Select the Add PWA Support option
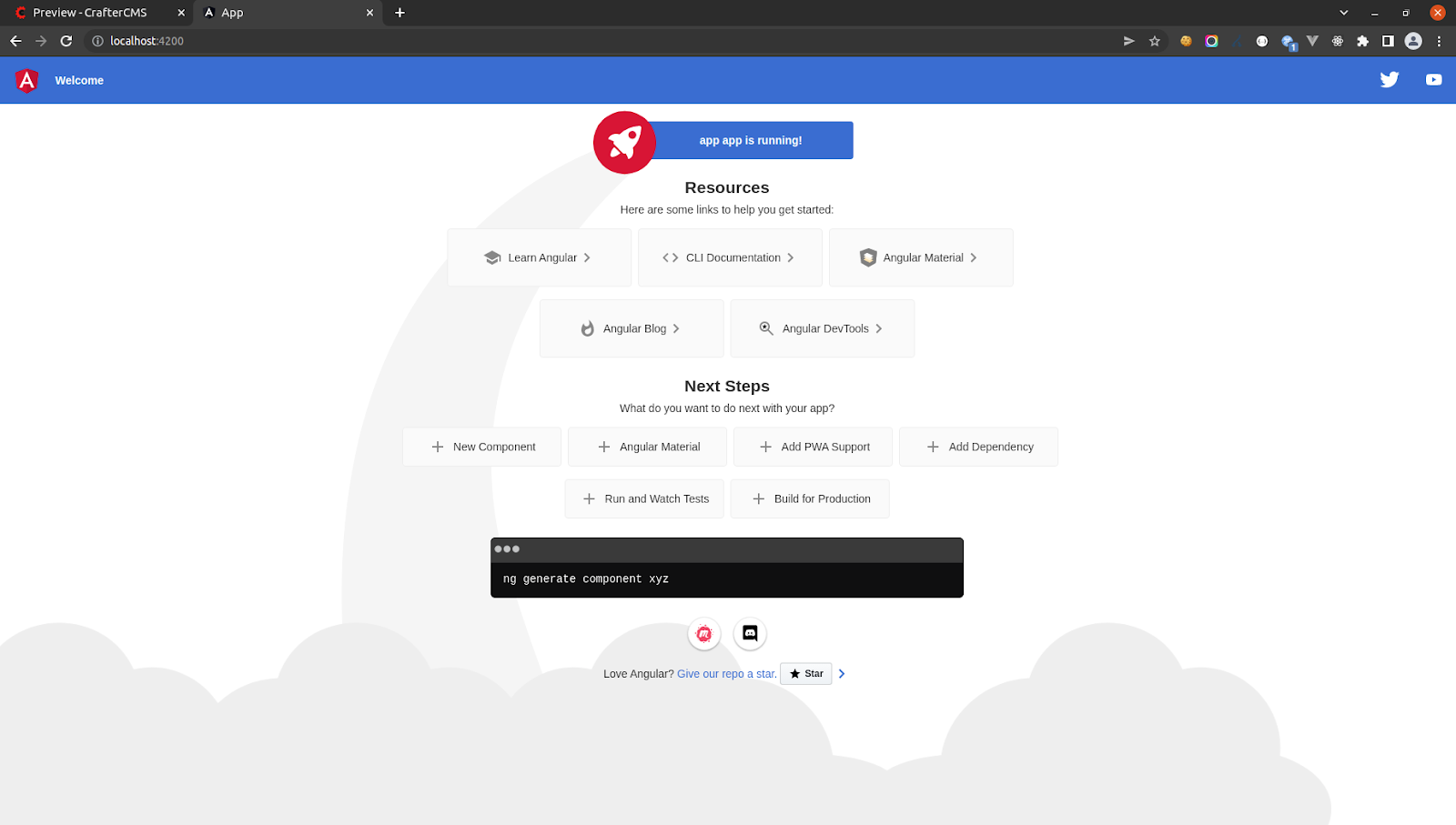The image size is (1456, 825). [x=814, y=447]
